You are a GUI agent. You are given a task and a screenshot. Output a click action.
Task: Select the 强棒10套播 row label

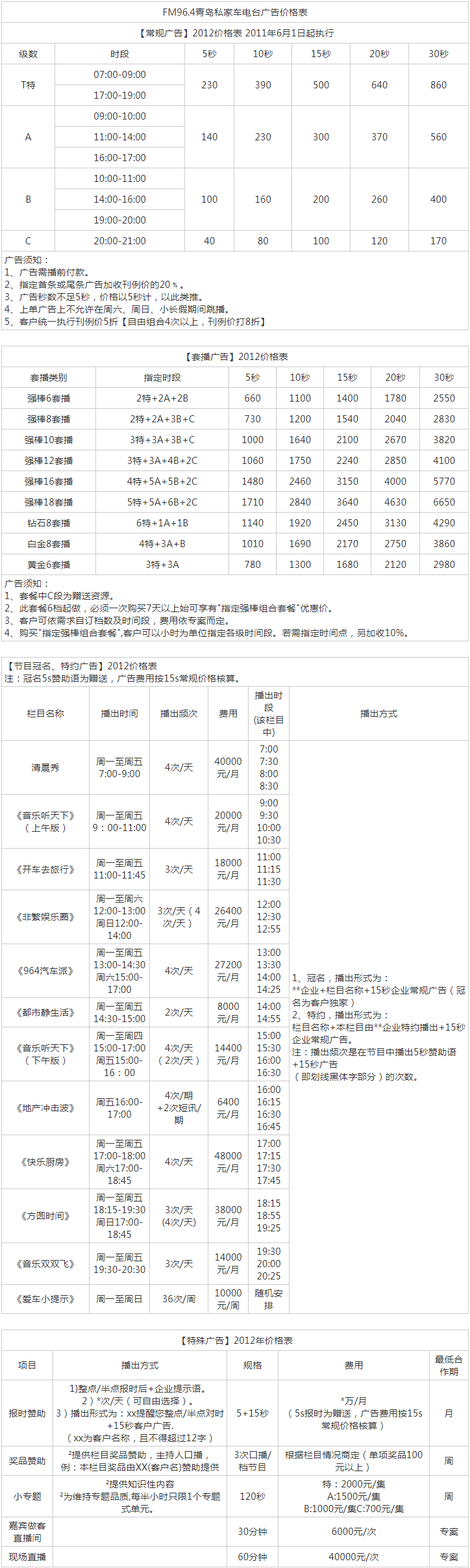[x=49, y=440]
